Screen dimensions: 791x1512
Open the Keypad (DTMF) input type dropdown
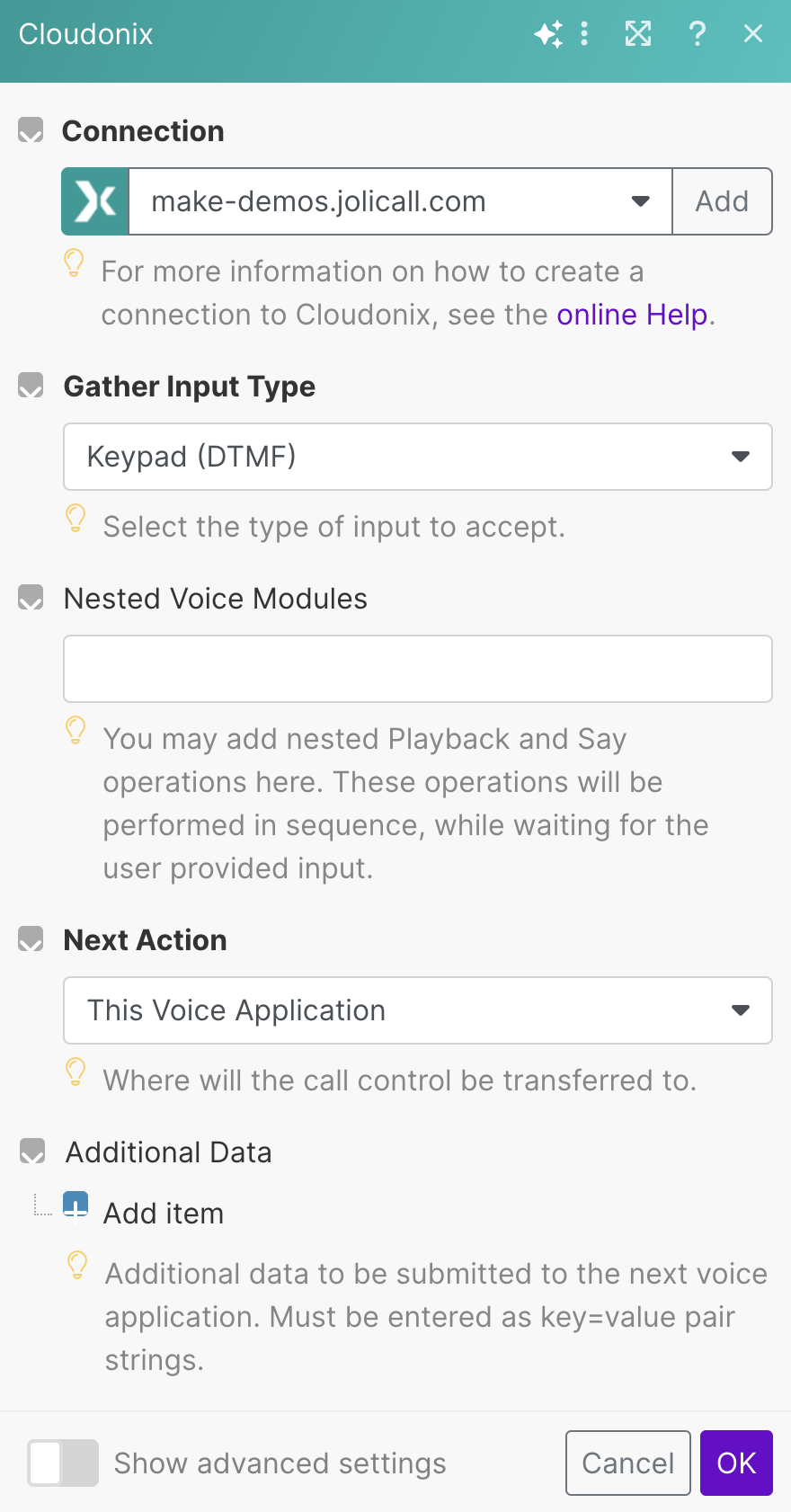click(418, 457)
